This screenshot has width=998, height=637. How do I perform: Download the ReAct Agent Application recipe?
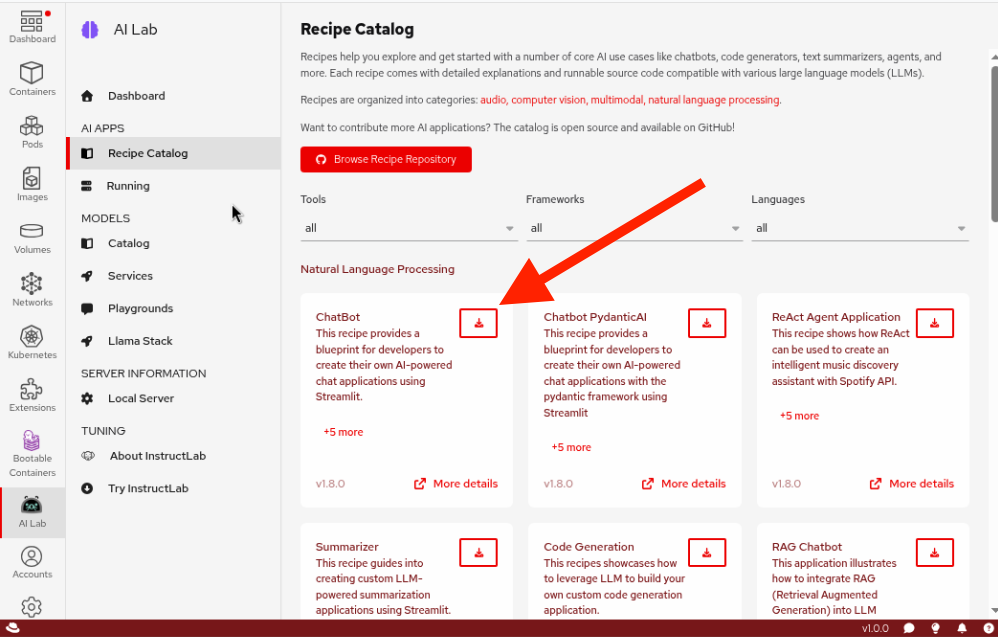coord(935,323)
